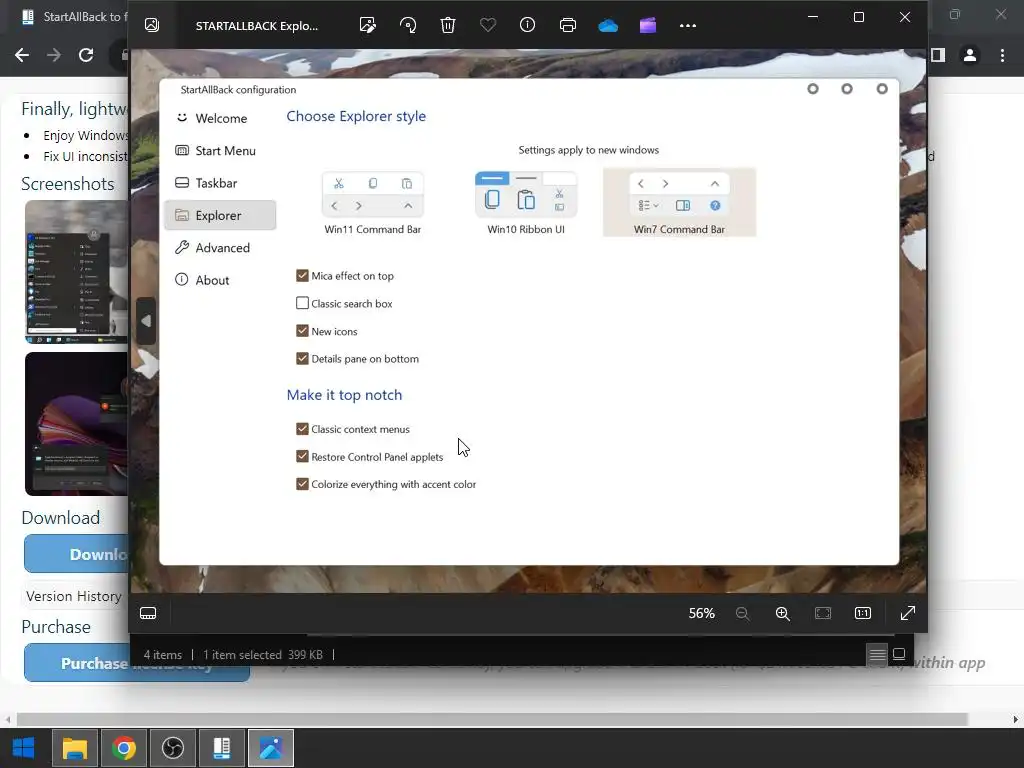Open the See more three-dot menu
1024x768 pixels.
(x=688, y=25)
